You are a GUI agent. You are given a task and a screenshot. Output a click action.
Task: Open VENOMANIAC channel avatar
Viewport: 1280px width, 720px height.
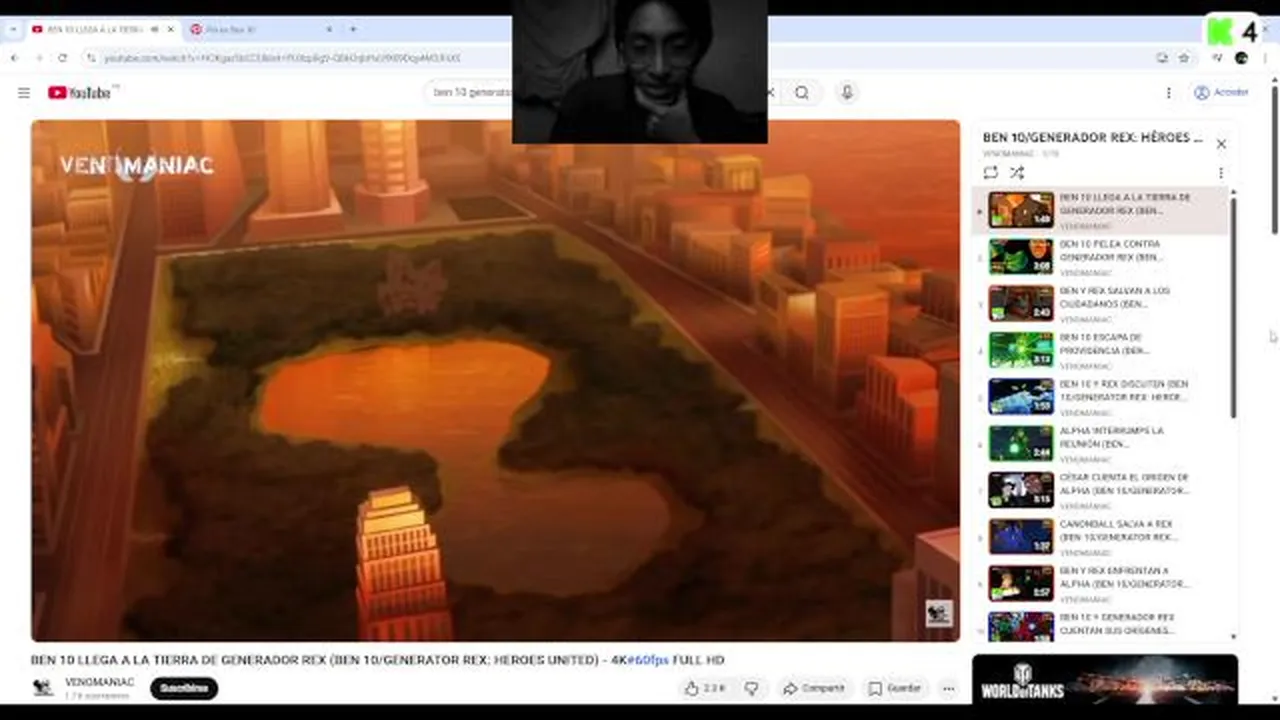click(43, 688)
